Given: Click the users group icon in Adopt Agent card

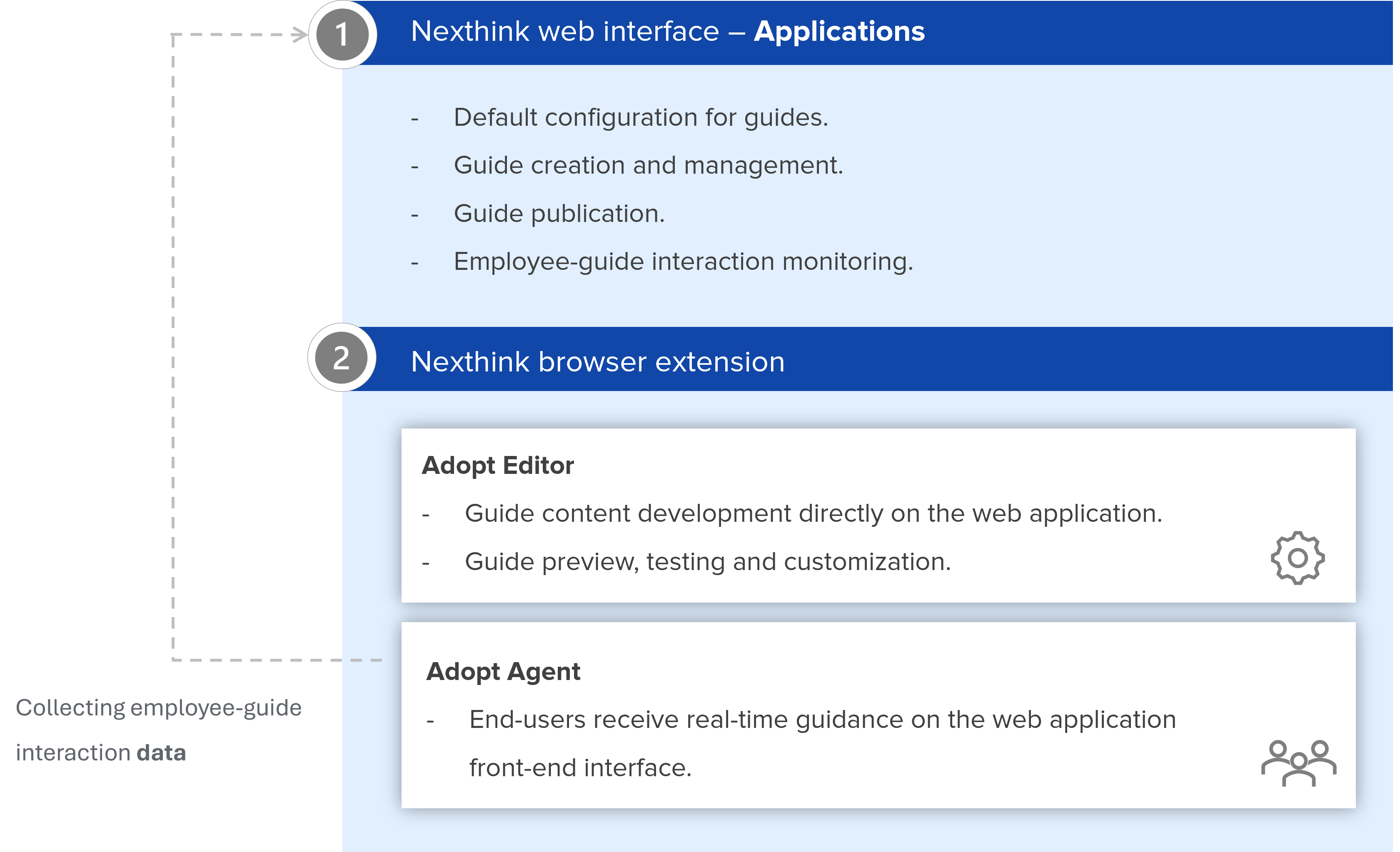Looking at the screenshot, I should coord(1298,763).
